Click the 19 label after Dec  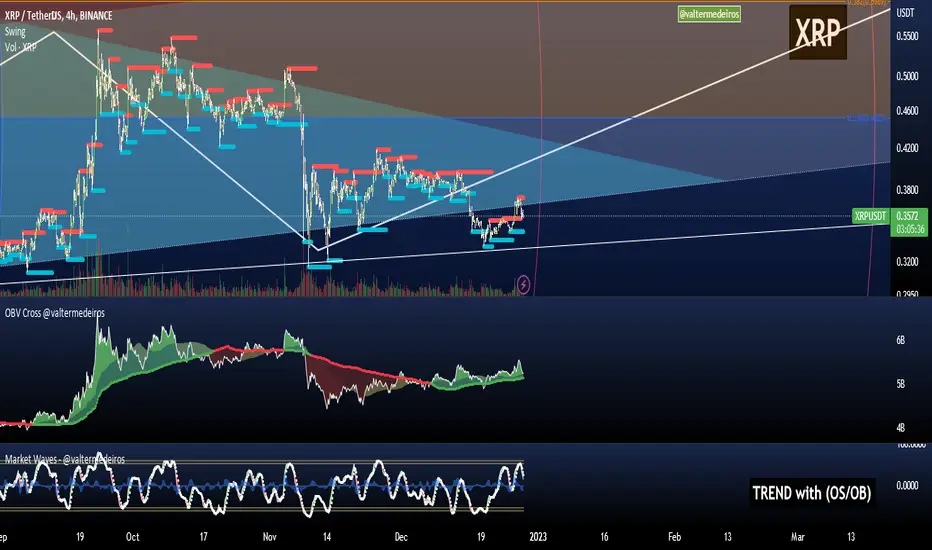tap(481, 537)
